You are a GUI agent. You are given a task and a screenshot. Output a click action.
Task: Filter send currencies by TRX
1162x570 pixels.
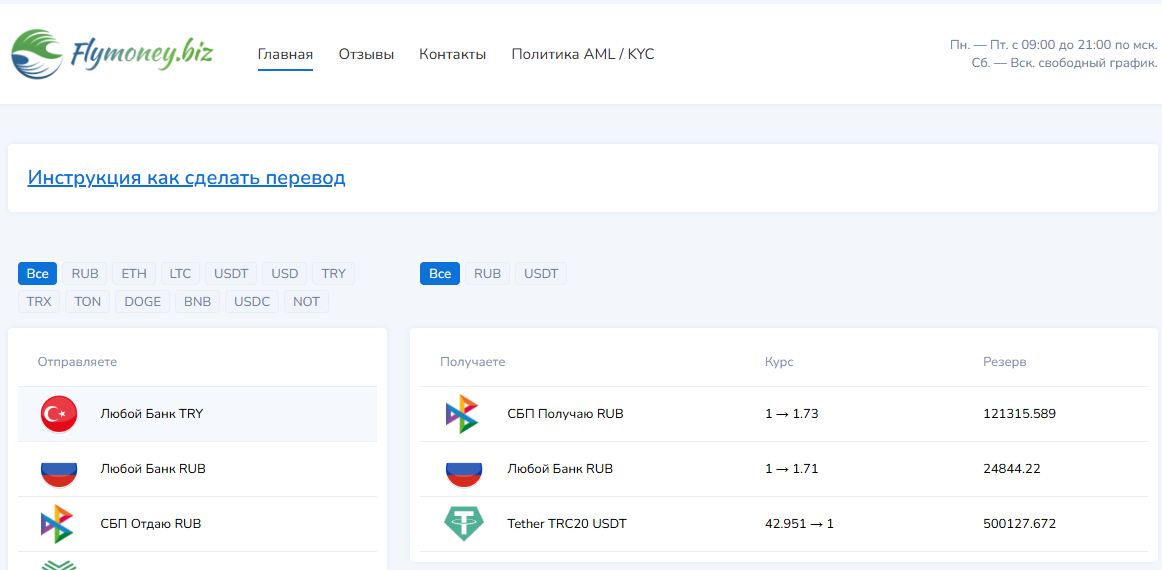39,302
